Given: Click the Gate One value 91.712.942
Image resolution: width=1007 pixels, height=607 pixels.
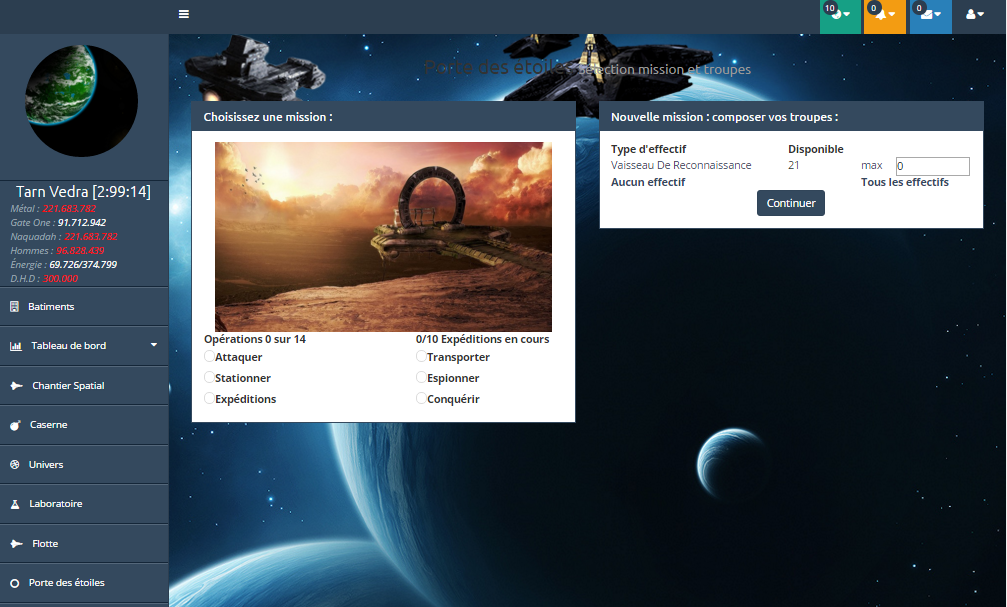Looking at the screenshot, I should (82, 222).
